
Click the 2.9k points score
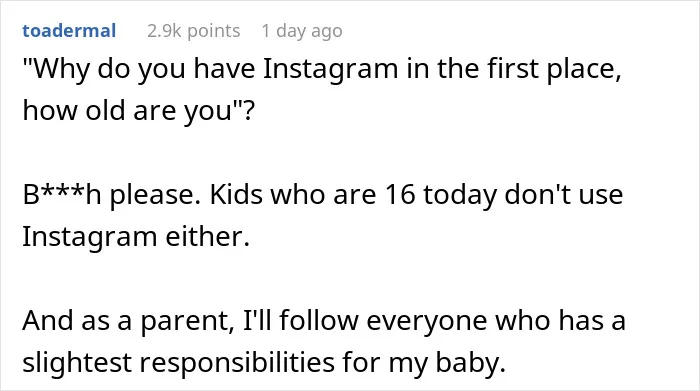click(194, 31)
